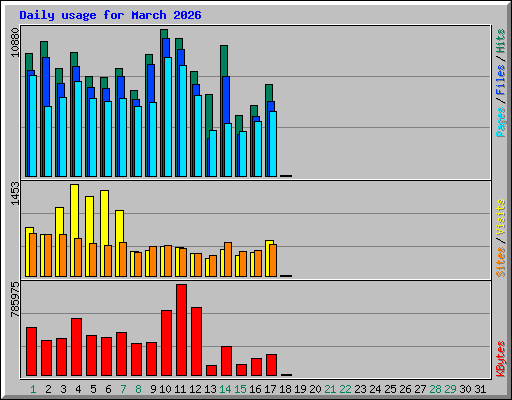Click the KBytes legend label

pos(500,359)
